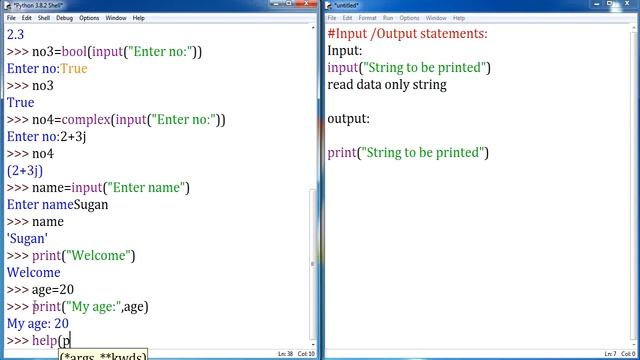640x360 pixels.
Task: Click 'Enter nameSugan' line in shell
Action: coord(58,204)
